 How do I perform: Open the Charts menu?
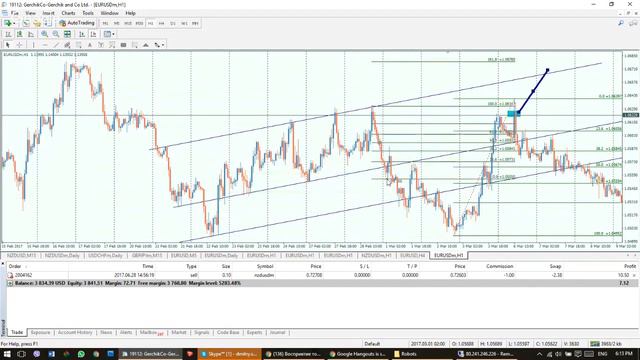point(68,13)
